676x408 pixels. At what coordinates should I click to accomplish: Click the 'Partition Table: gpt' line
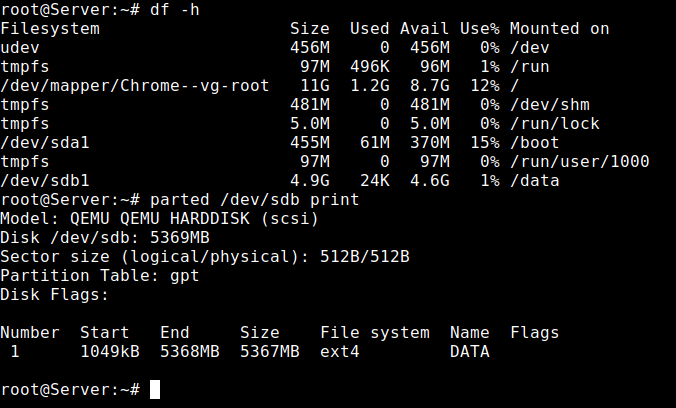[x=100, y=276]
